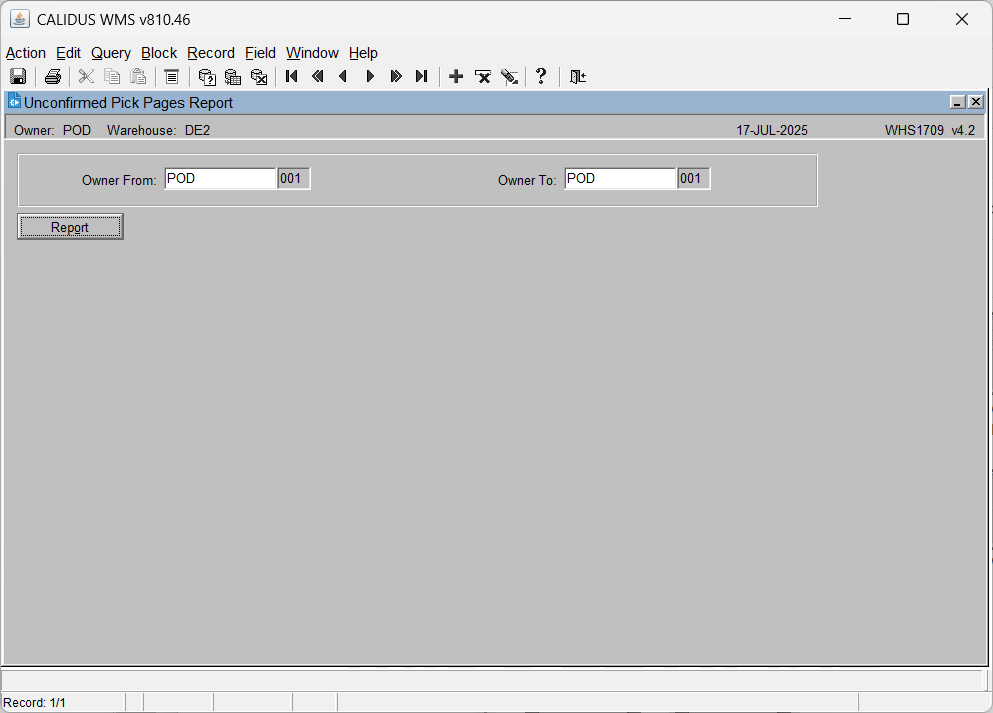Click the Java application icon in title bar

pyautogui.click(x=20, y=19)
